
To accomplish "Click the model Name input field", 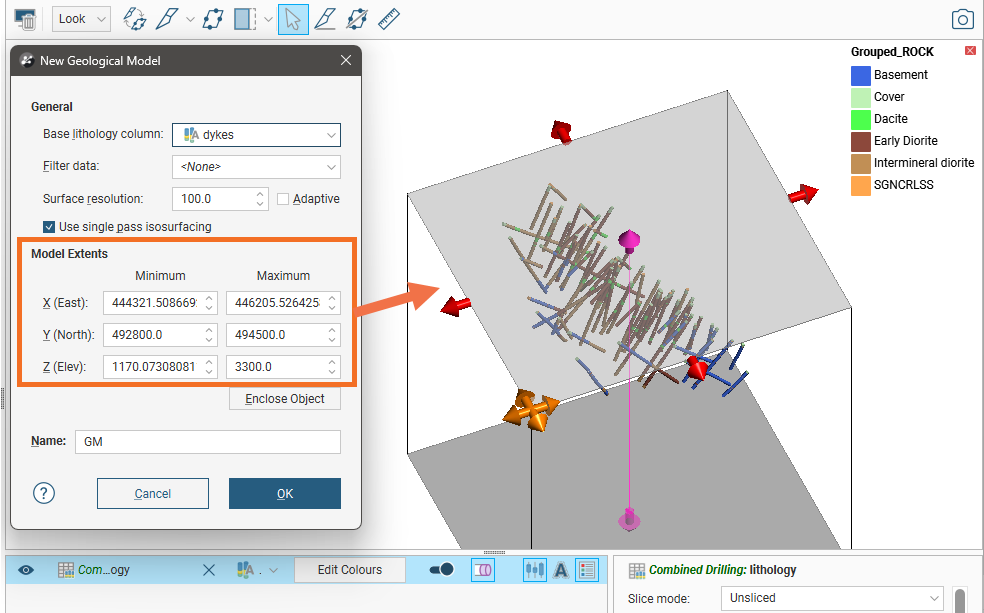I will click(207, 442).
